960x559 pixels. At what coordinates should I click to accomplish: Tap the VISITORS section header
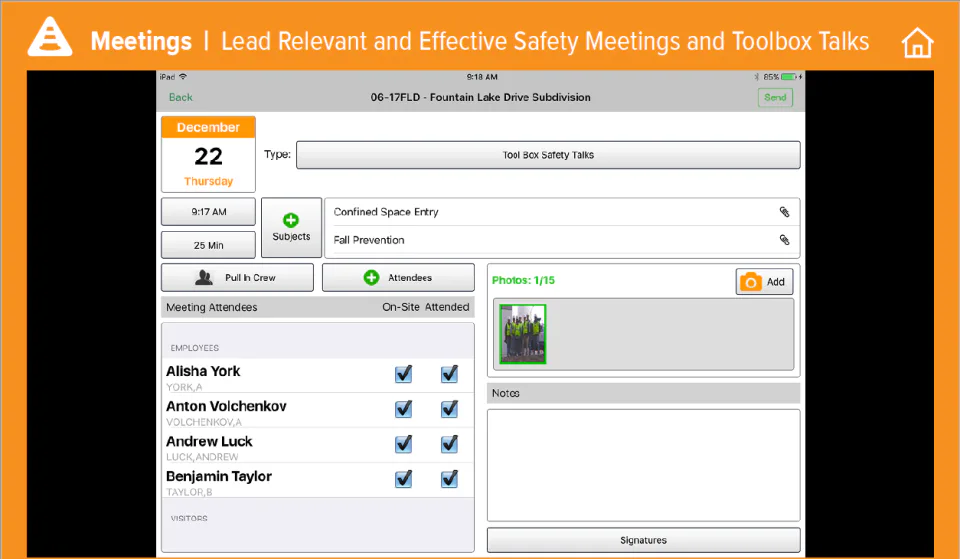(189, 518)
